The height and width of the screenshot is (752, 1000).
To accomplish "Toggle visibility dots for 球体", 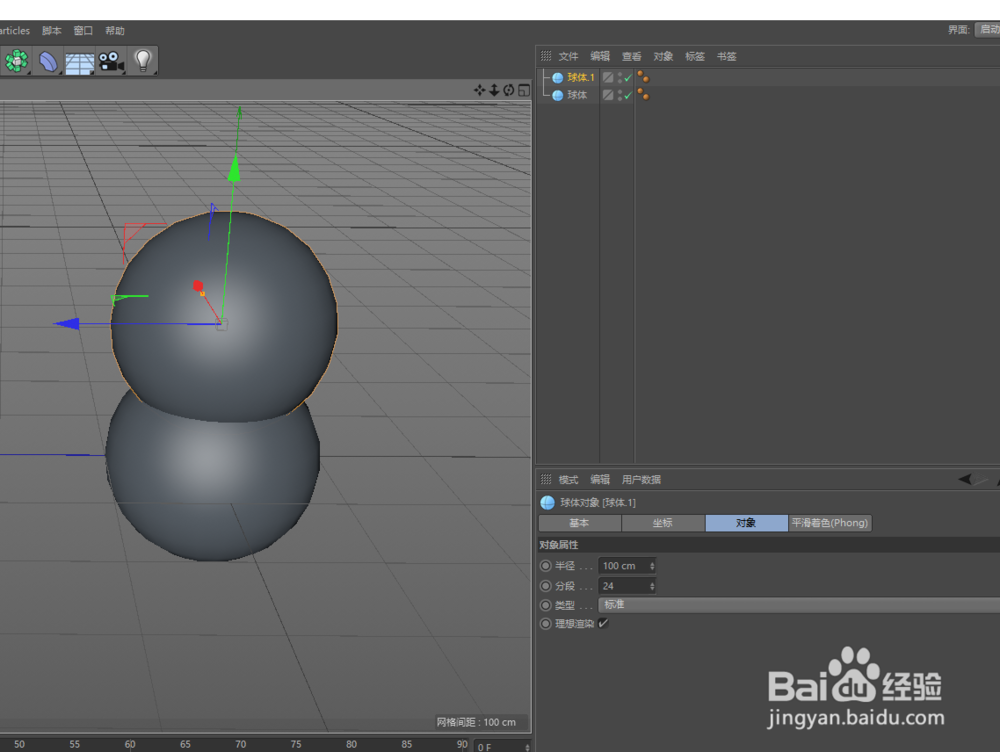I will click(x=620, y=95).
